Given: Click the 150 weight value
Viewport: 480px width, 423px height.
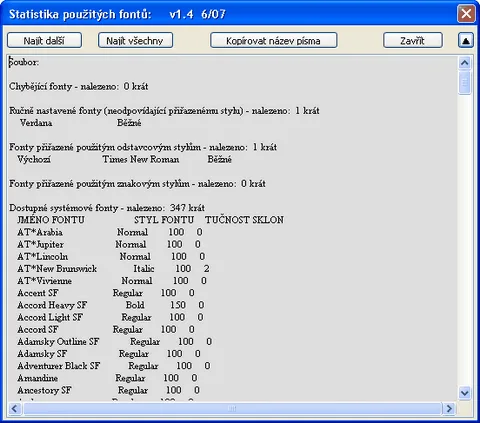Looking at the screenshot, I should click(x=178, y=305).
